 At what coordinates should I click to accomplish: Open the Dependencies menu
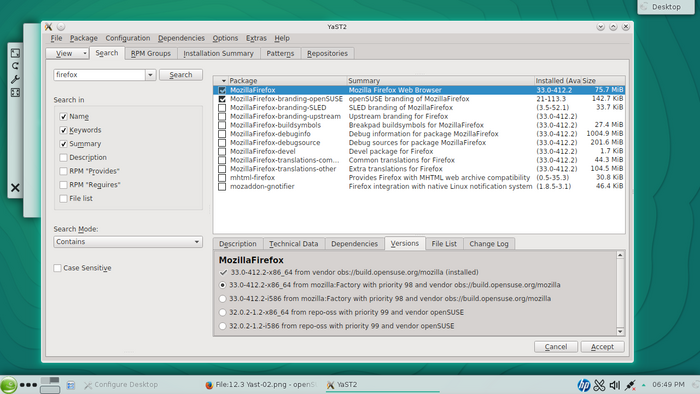click(181, 38)
